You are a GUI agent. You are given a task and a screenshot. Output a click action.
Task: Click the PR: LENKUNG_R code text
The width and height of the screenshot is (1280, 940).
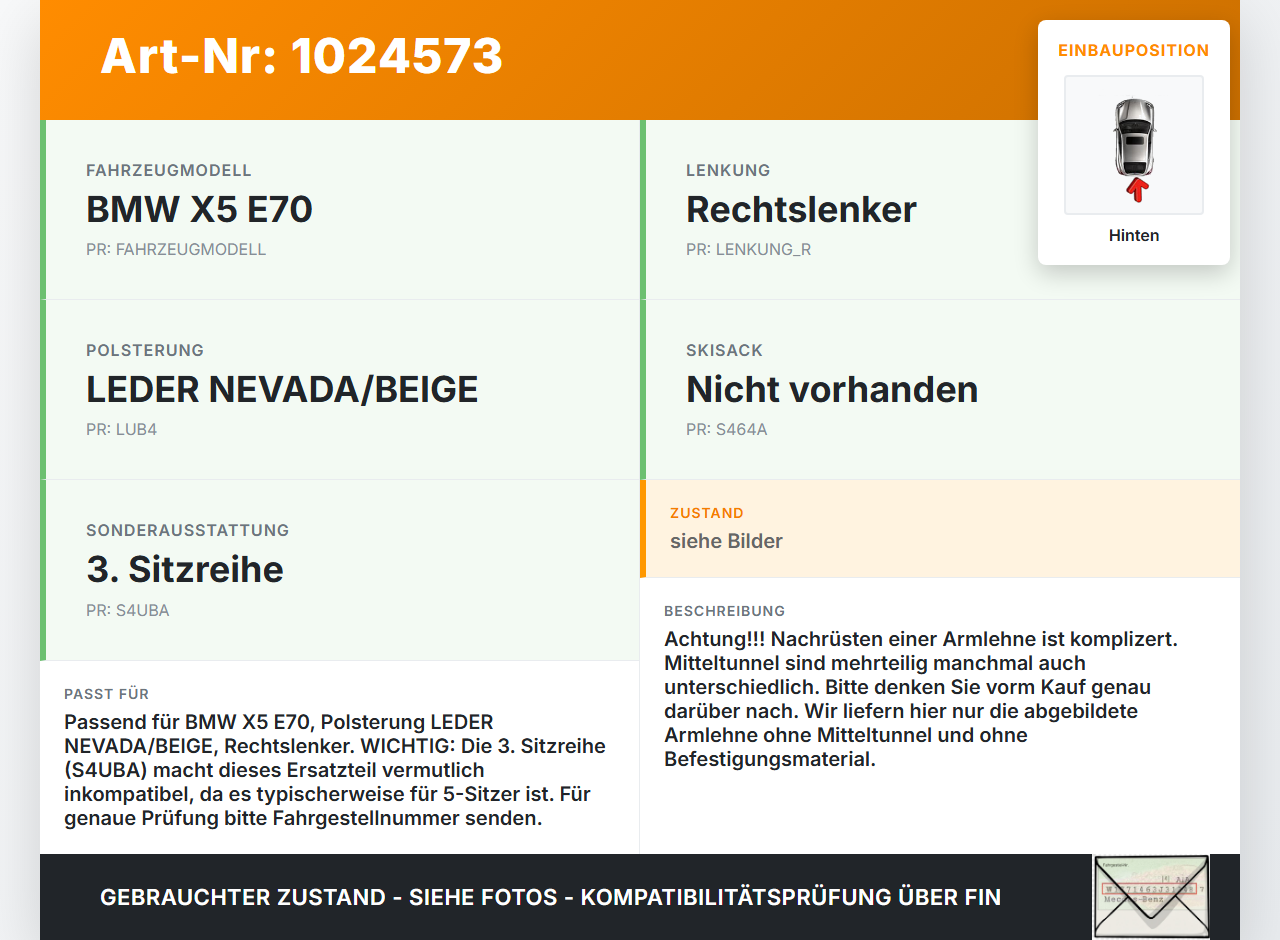click(749, 250)
